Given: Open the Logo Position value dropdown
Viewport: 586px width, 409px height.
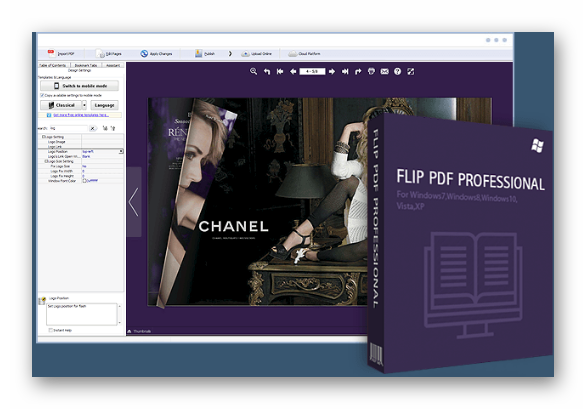Looking at the screenshot, I should [121, 151].
